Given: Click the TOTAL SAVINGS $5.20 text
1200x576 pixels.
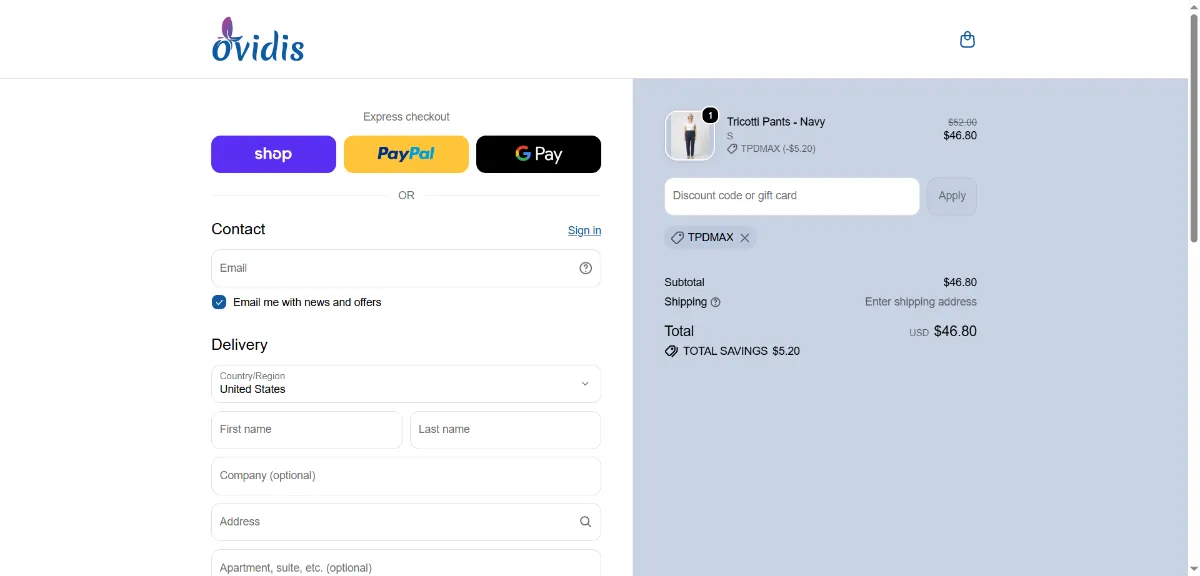Looking at the screenshot, I should 741,351.
